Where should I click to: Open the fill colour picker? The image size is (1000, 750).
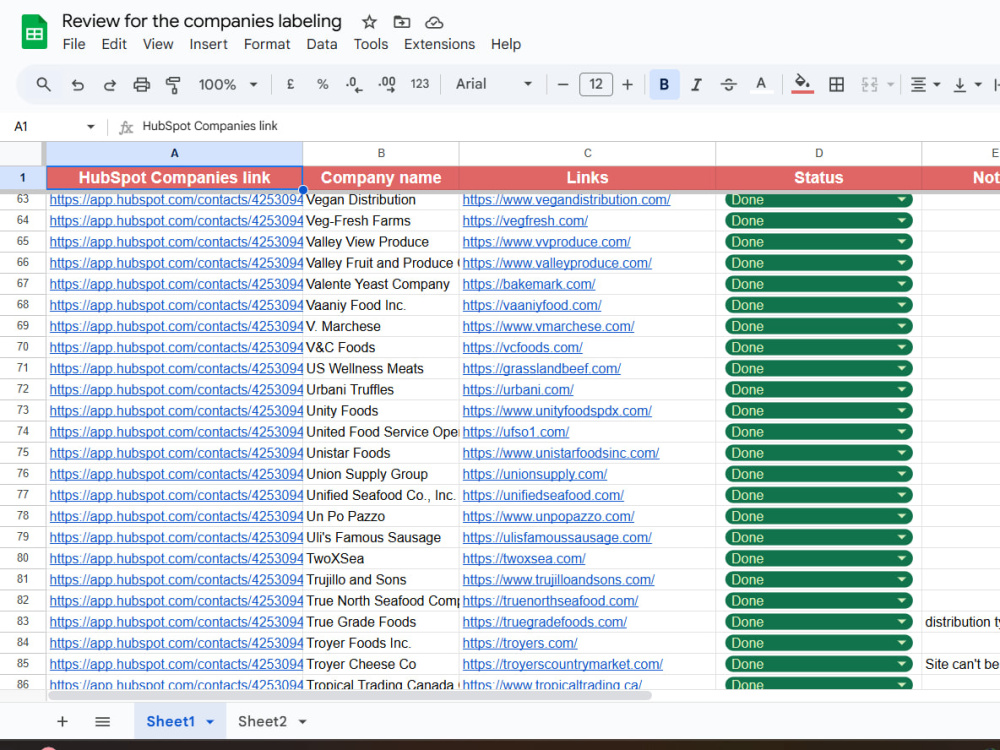click(802, 84)
